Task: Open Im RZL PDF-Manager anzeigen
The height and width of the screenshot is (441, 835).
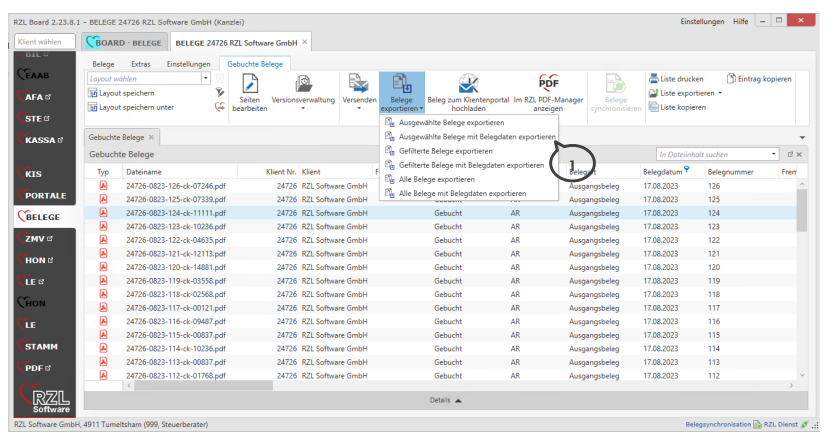Action: (547, 84)
